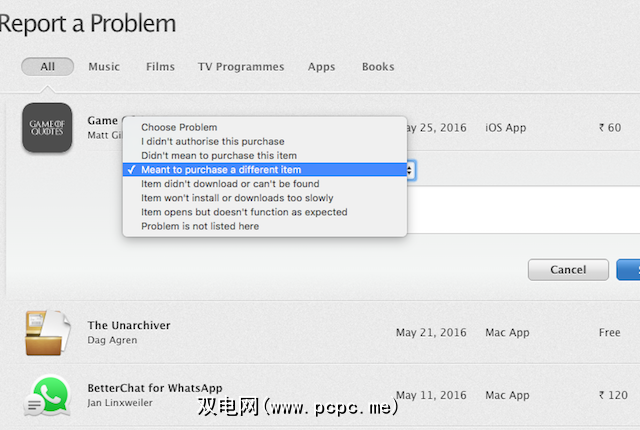The image size is (640, 430).
Task: Open the TV Programmes tab
Action: pos(241,66)
